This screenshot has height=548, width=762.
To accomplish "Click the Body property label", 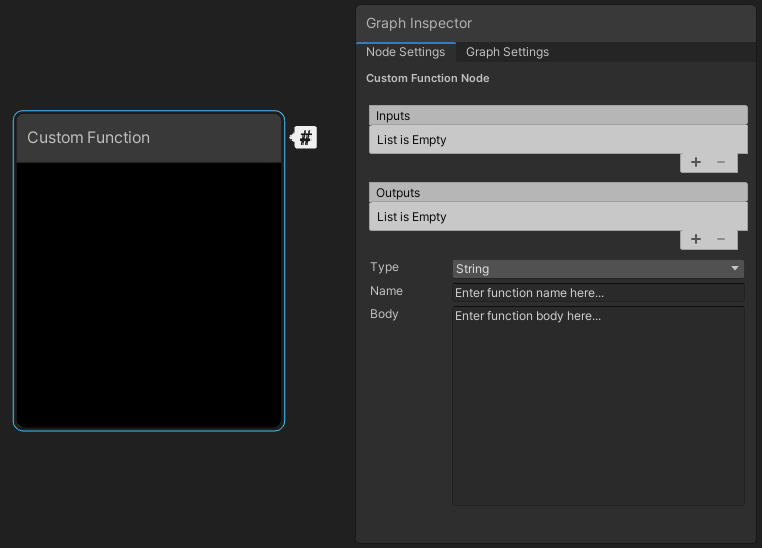I will point(384,314).
